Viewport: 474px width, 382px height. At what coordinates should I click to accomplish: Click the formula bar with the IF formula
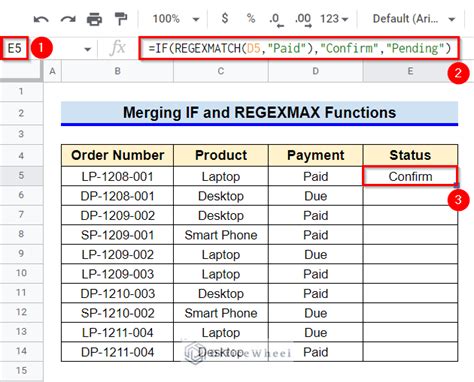coord(299,48)
